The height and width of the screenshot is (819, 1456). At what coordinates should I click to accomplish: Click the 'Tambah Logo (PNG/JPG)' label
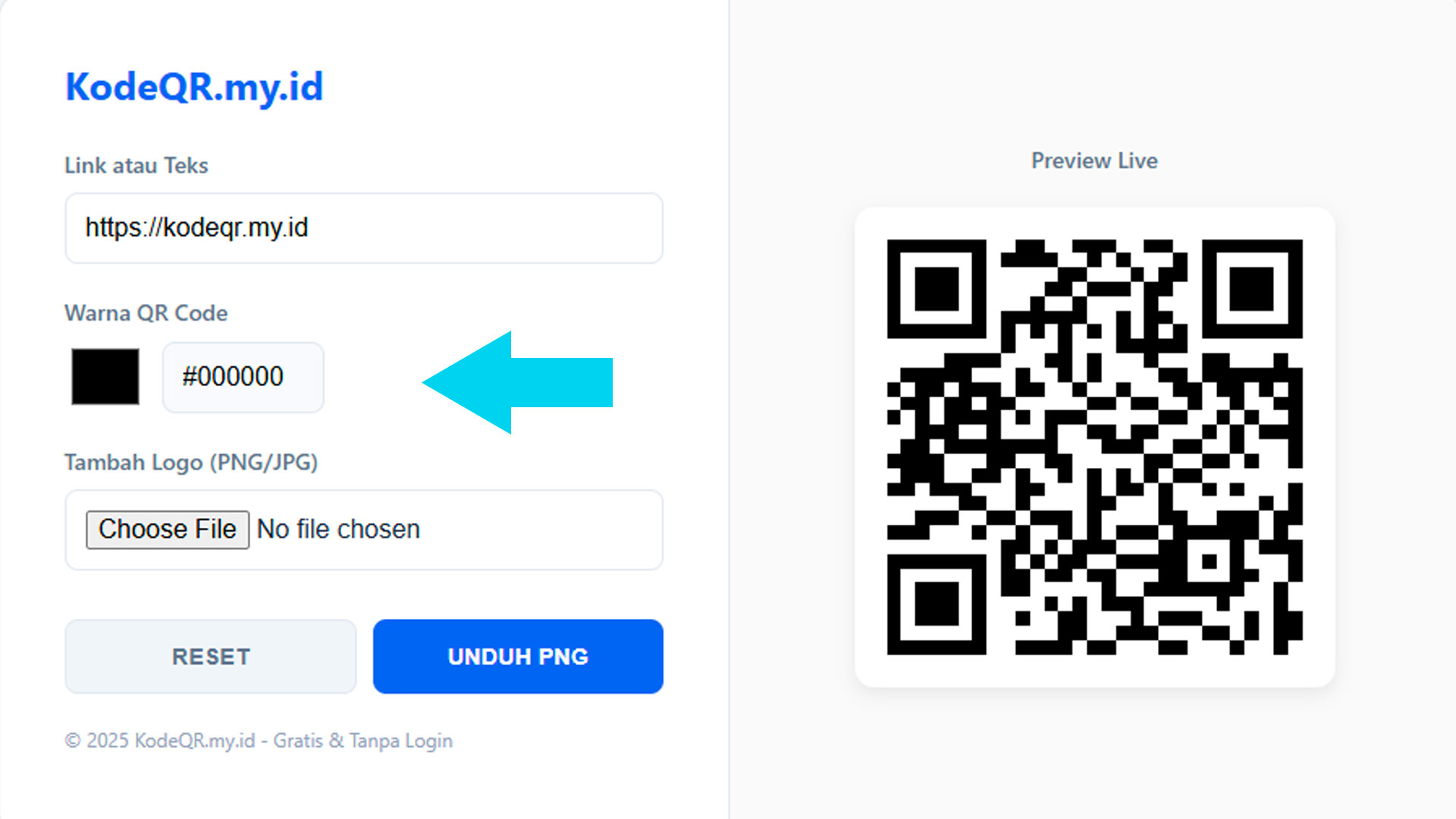191,463
